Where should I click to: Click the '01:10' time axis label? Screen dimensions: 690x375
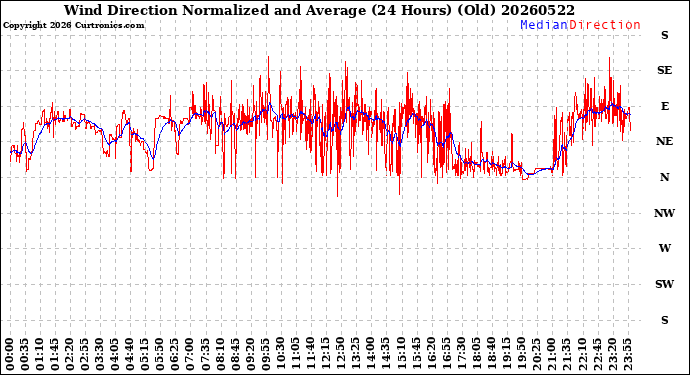[x=40, y=354]
